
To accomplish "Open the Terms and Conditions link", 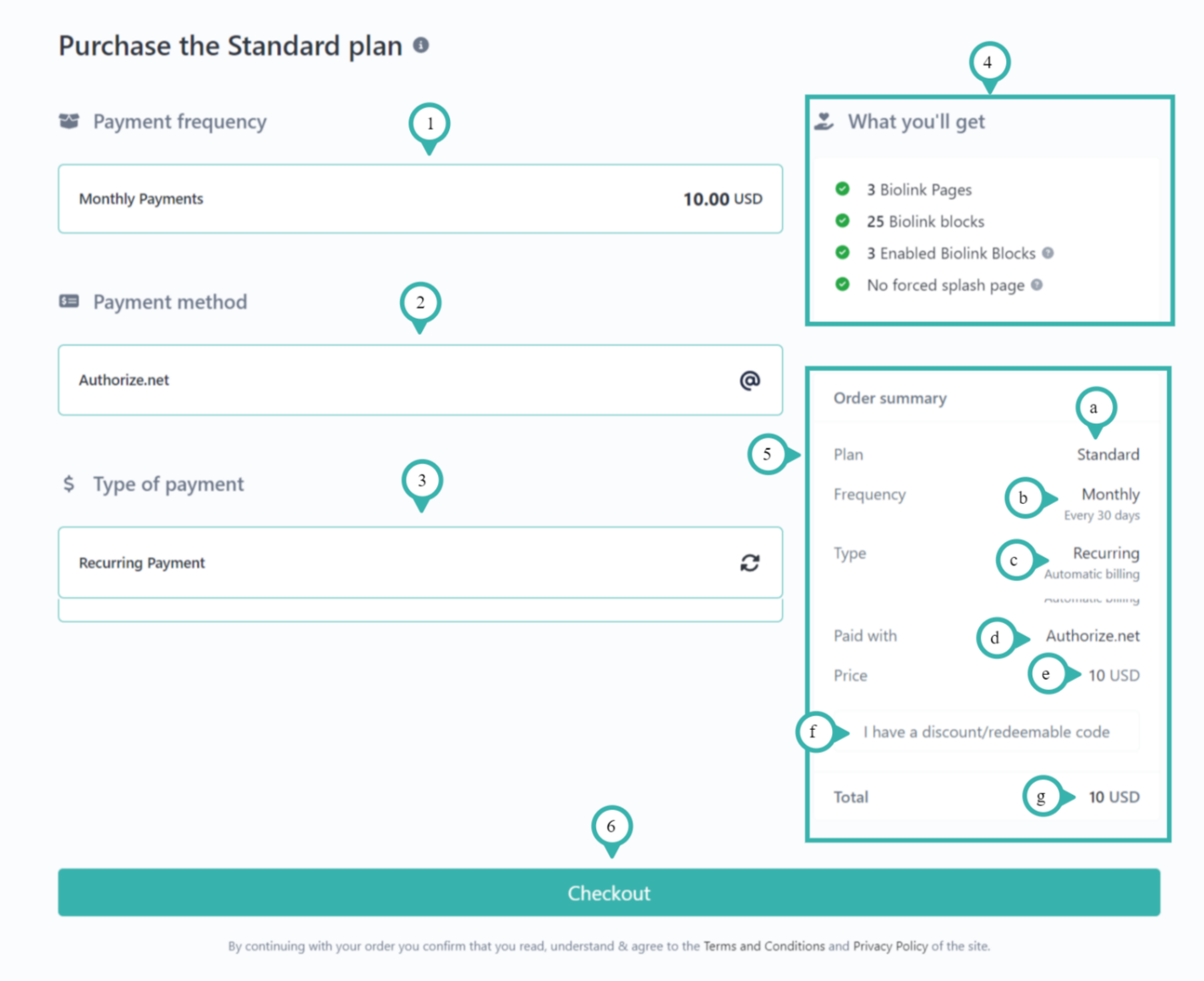I will (763, 945).
